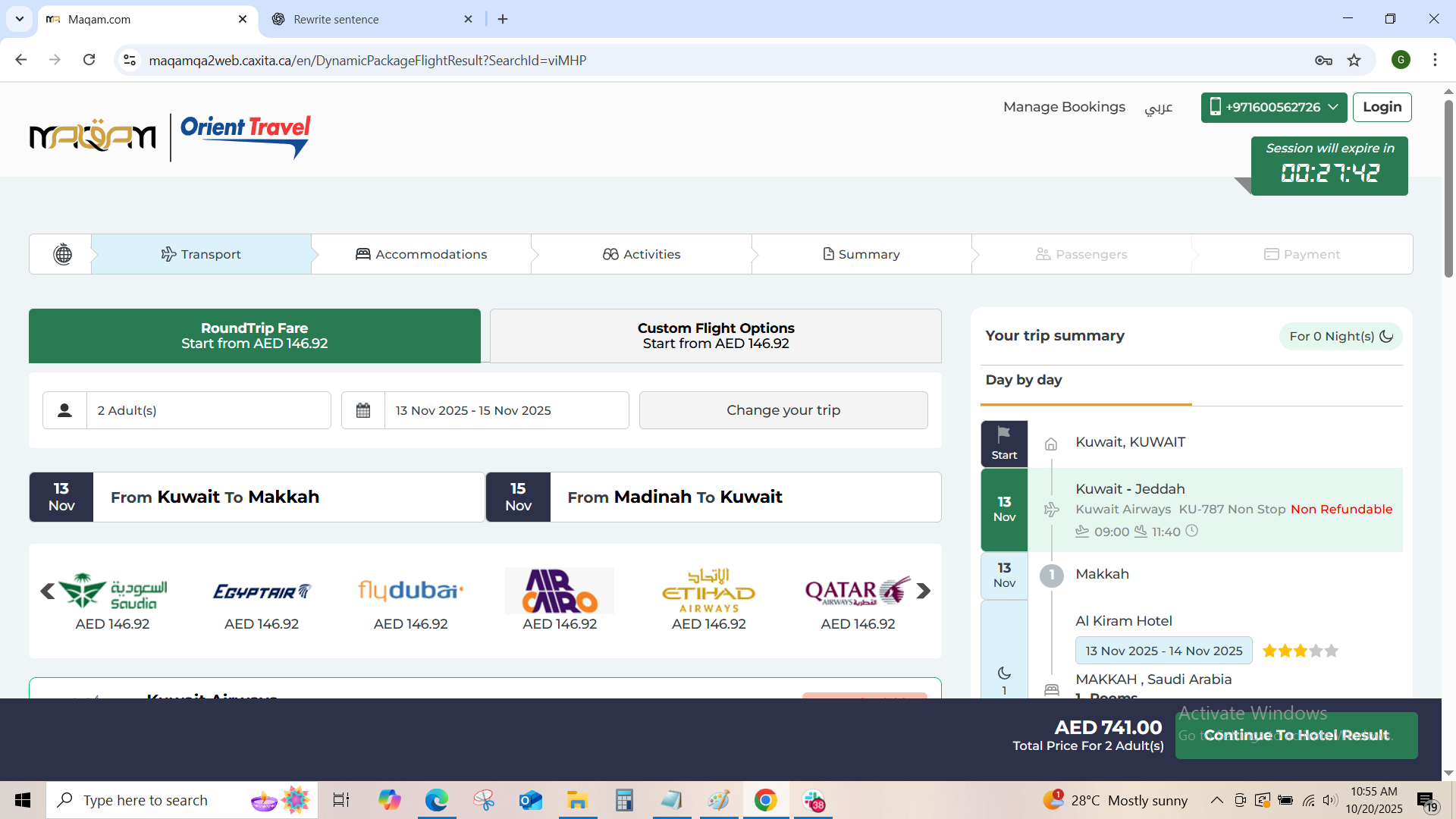Switch to Custom Flight Options
The height and width of the screenshot is (819, 1456).
coord(715,336)
